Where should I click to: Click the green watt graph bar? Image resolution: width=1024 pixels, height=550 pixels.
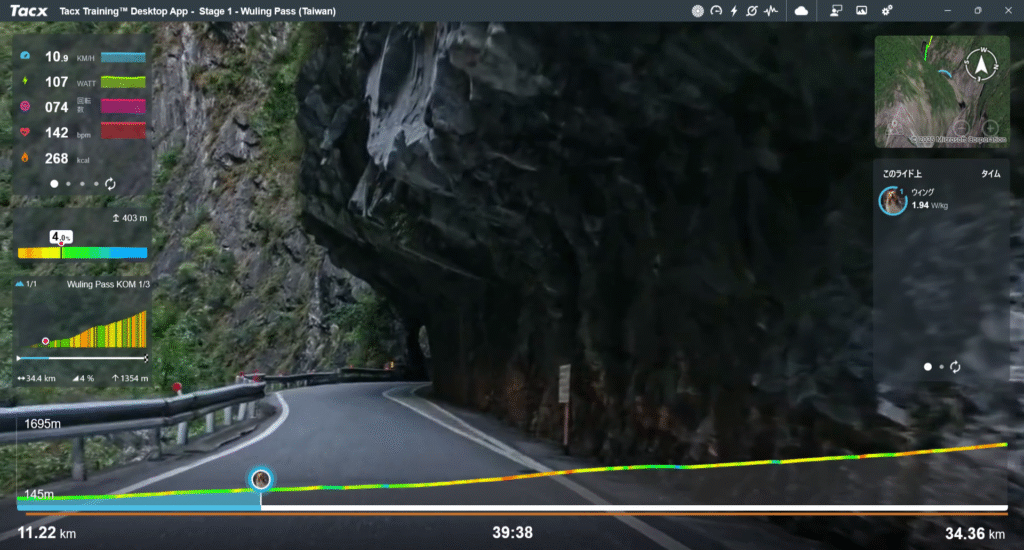point(123,82)
